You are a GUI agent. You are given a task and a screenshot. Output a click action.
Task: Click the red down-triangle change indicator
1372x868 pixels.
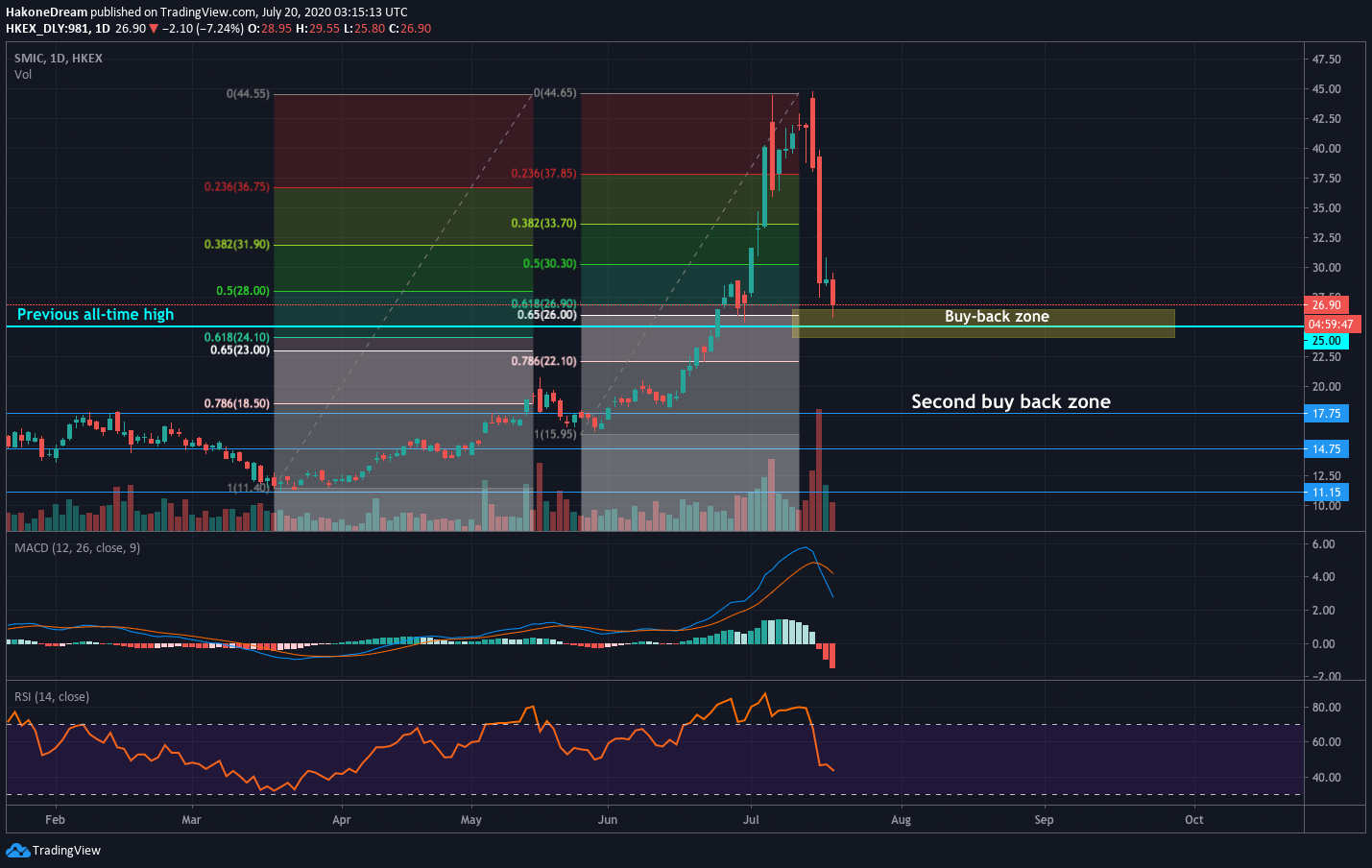pos(154,29)
